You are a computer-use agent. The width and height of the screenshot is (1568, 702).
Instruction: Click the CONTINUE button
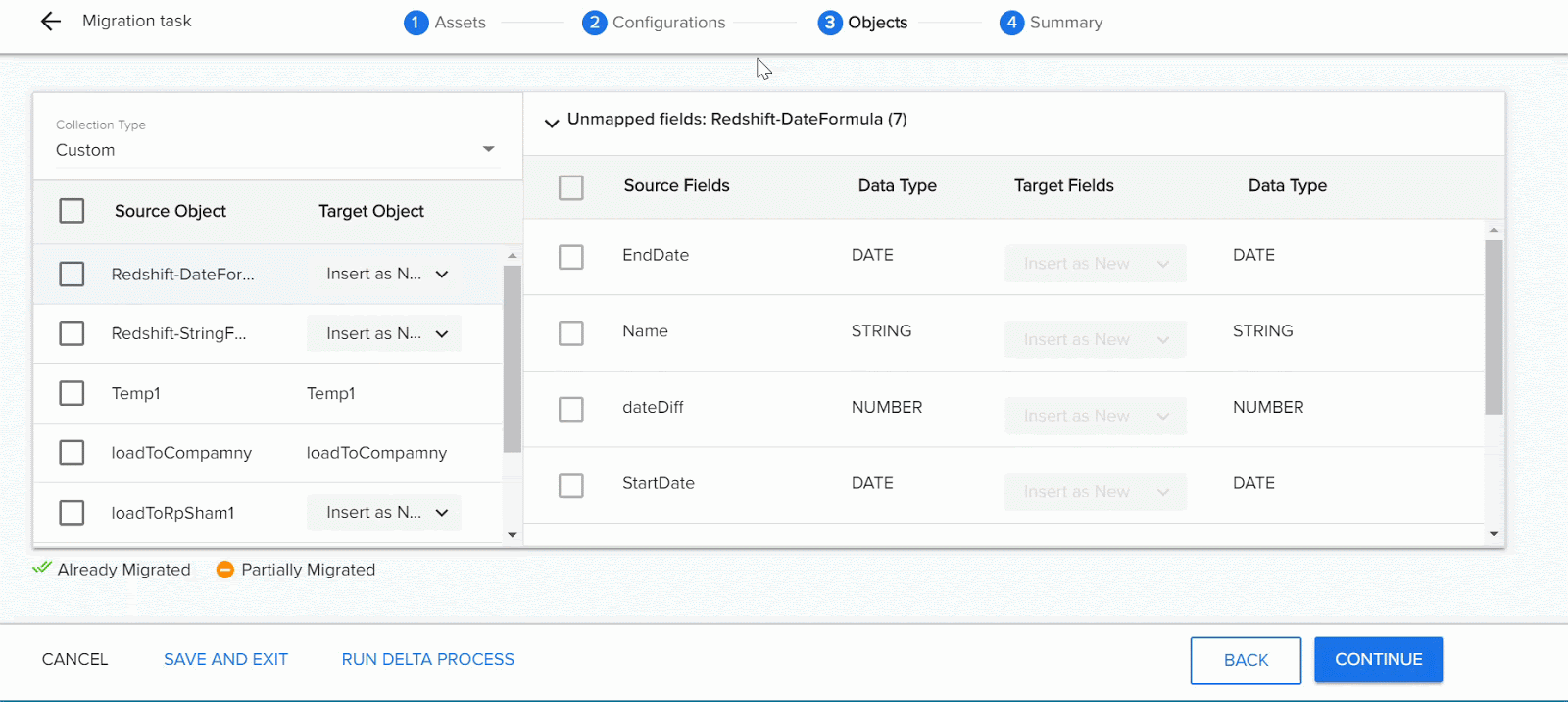pos(1378,659)
